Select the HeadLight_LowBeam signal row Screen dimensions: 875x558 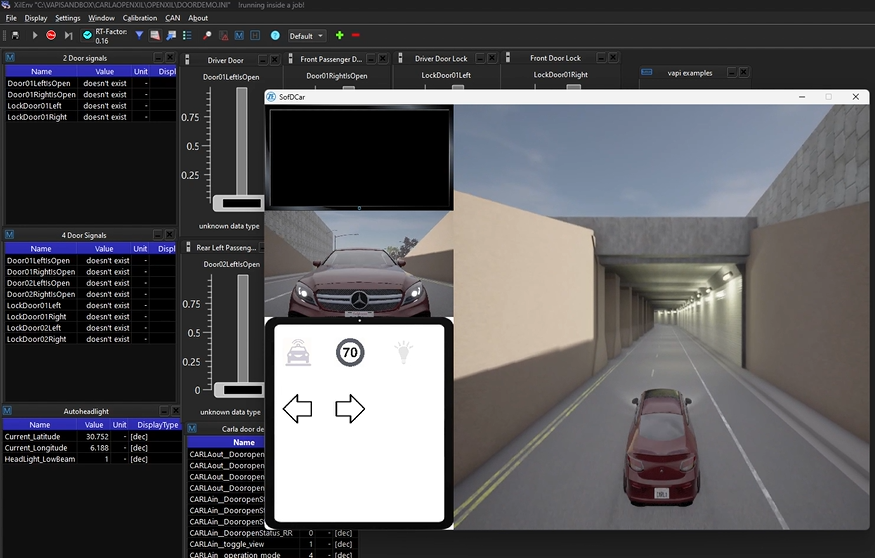pos(38,459)
